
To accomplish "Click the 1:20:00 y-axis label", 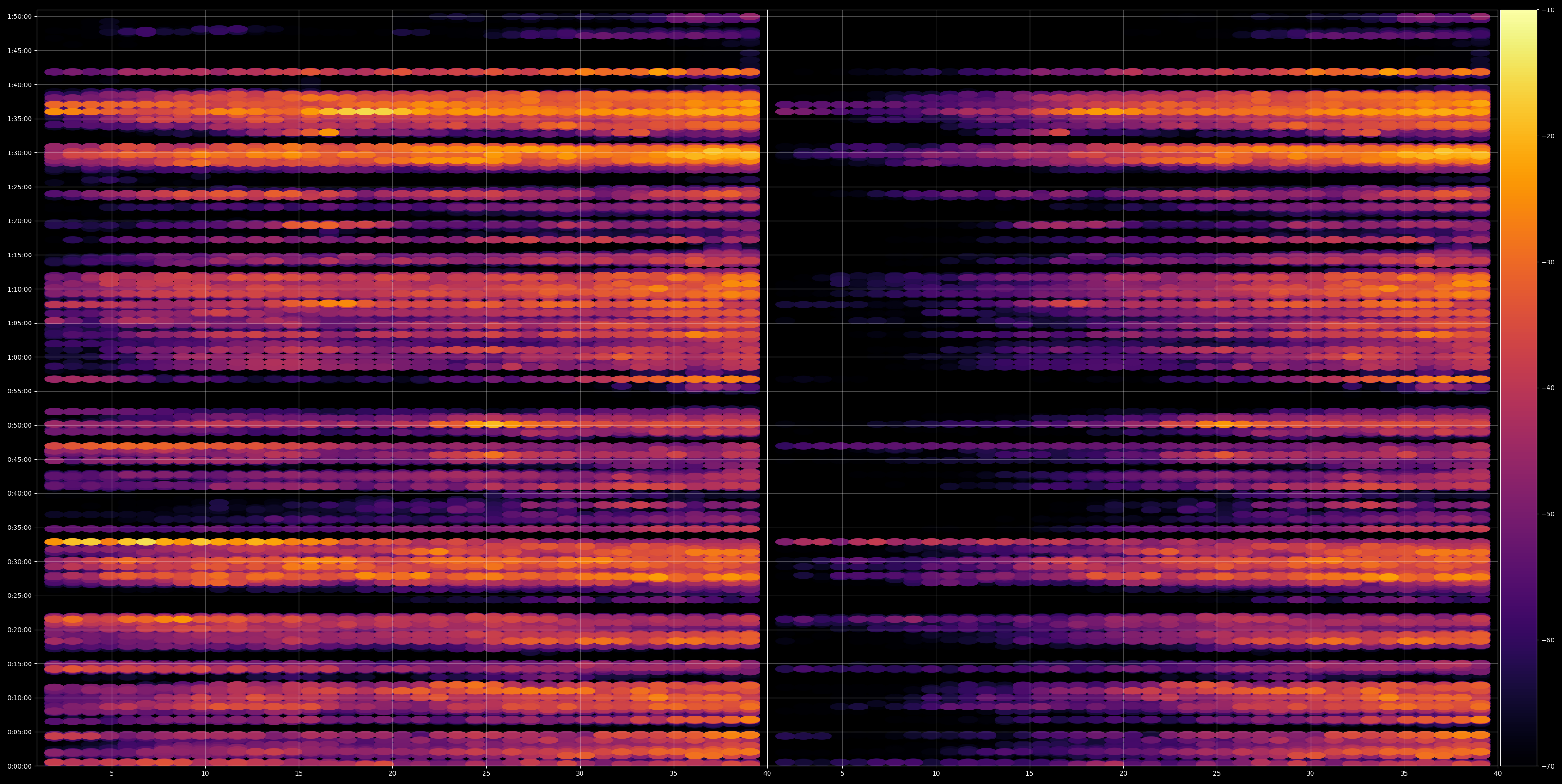I will click(x=19, y=221).
